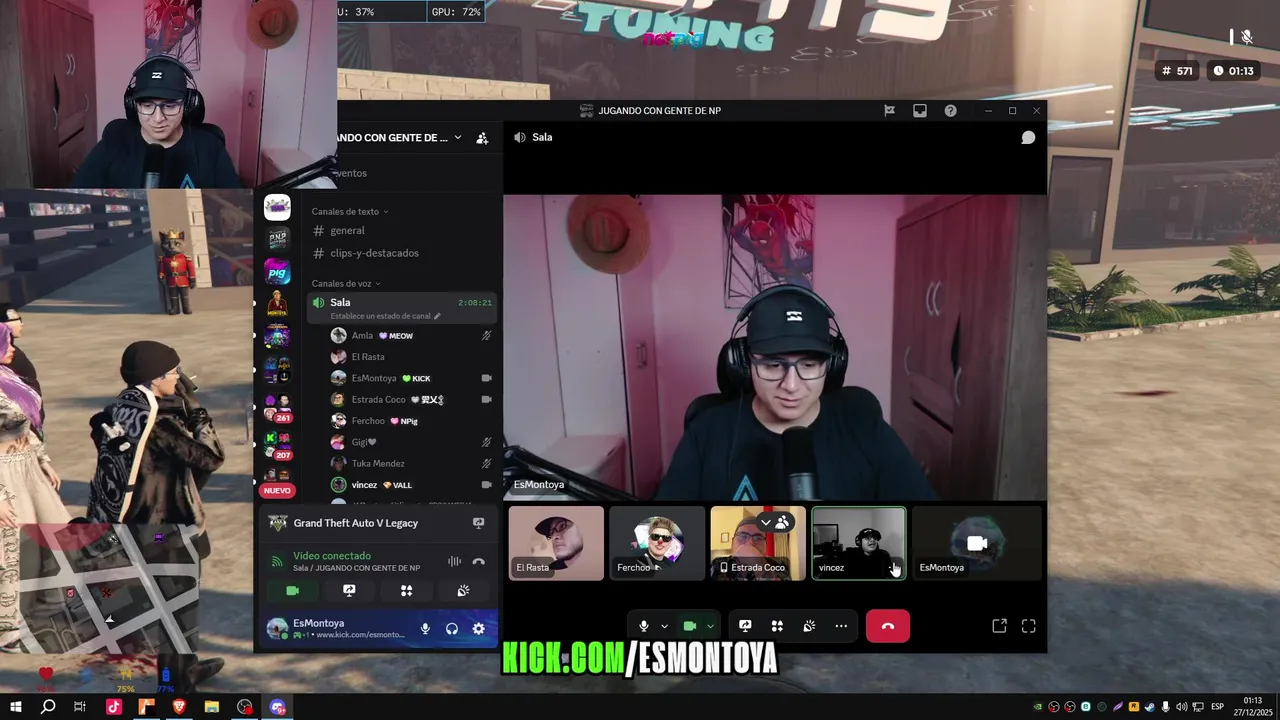Open EsMontoya user profile panel
This screenshot has width=1280, height=720.
336,629
